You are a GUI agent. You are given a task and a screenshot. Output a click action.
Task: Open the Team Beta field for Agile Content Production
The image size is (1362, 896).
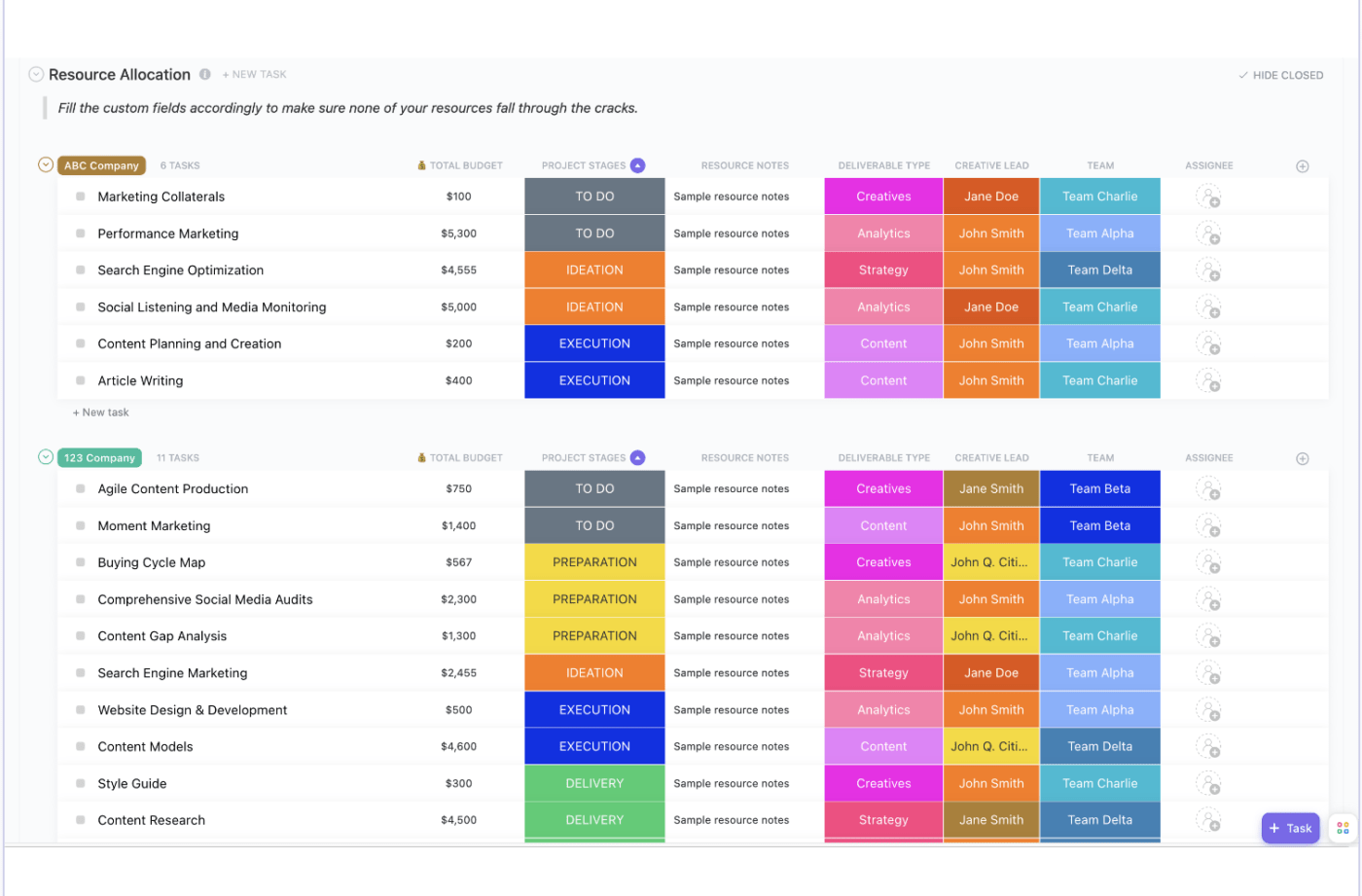pos(1099,488)
